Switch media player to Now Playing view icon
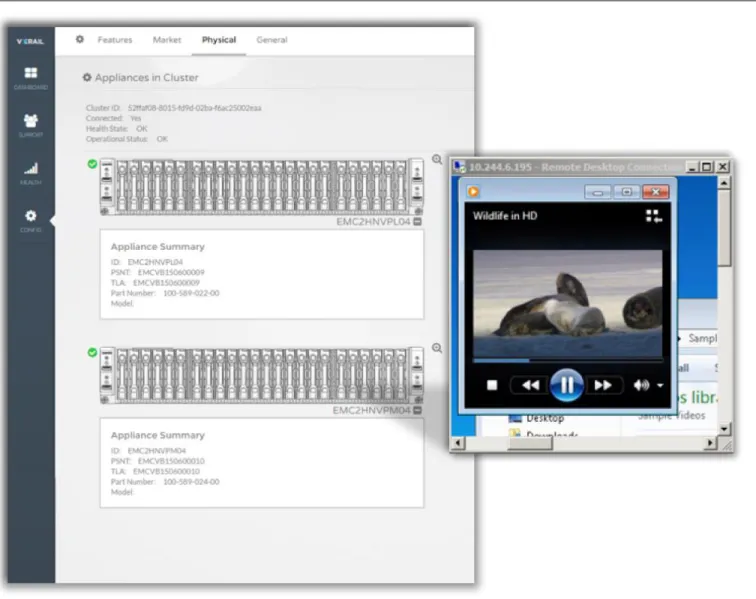 (654, 216)
